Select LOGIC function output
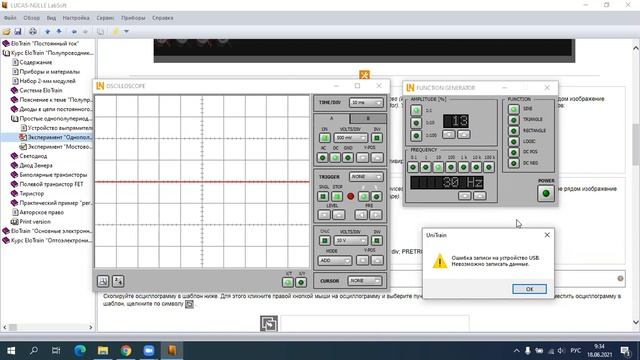The width and height of the screenshot is (640, 360). pos(513,142)
